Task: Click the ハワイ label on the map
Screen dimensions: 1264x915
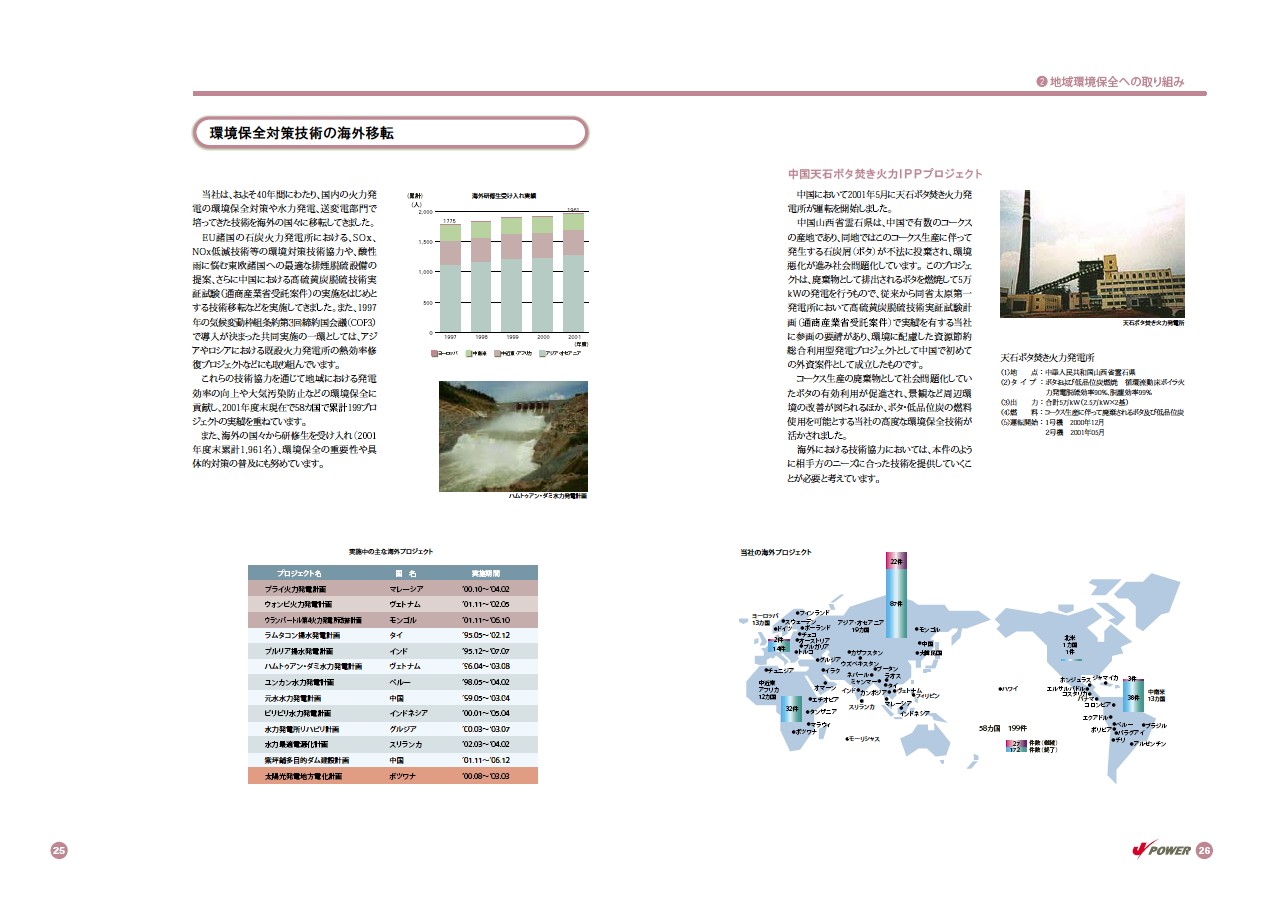Action: (x=1009, y=689)
